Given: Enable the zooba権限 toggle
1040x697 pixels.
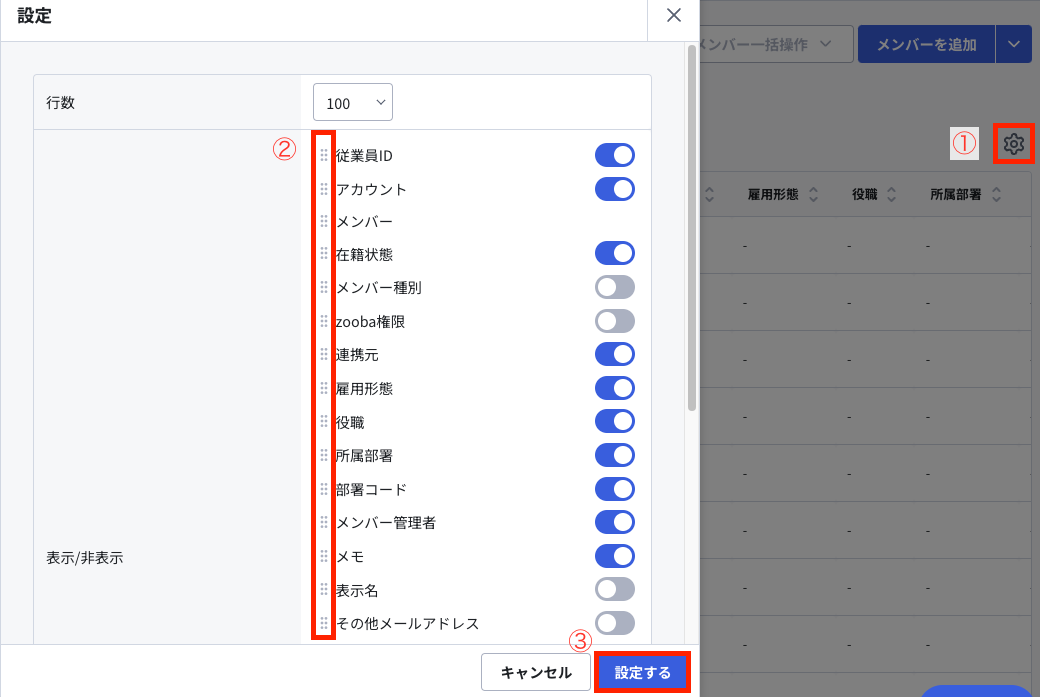Looking at the screenshot, I should (x=615, y=321).
